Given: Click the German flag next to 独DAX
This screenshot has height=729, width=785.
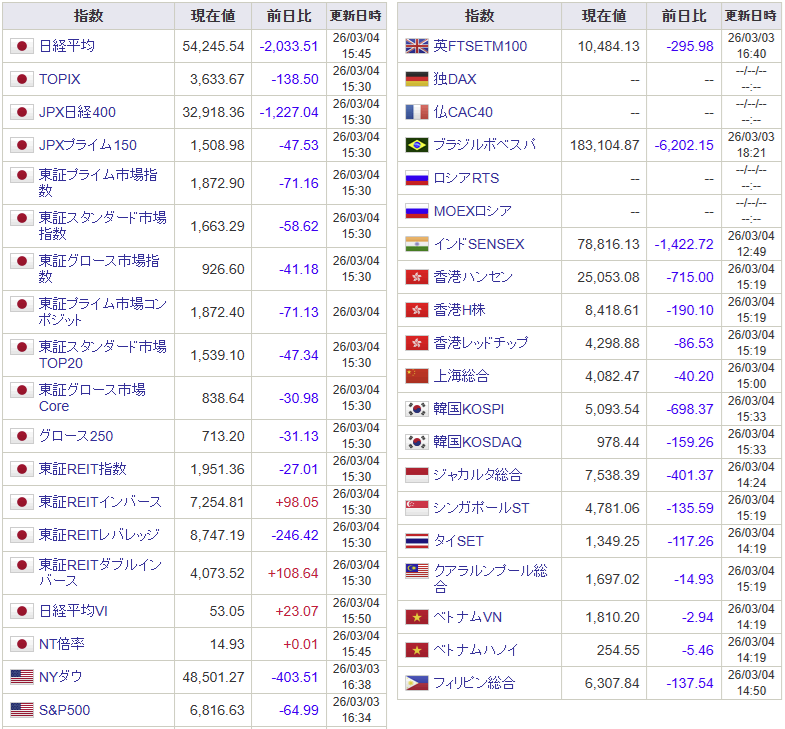Looking at the screenshot, I should click(x=416, y=79).
